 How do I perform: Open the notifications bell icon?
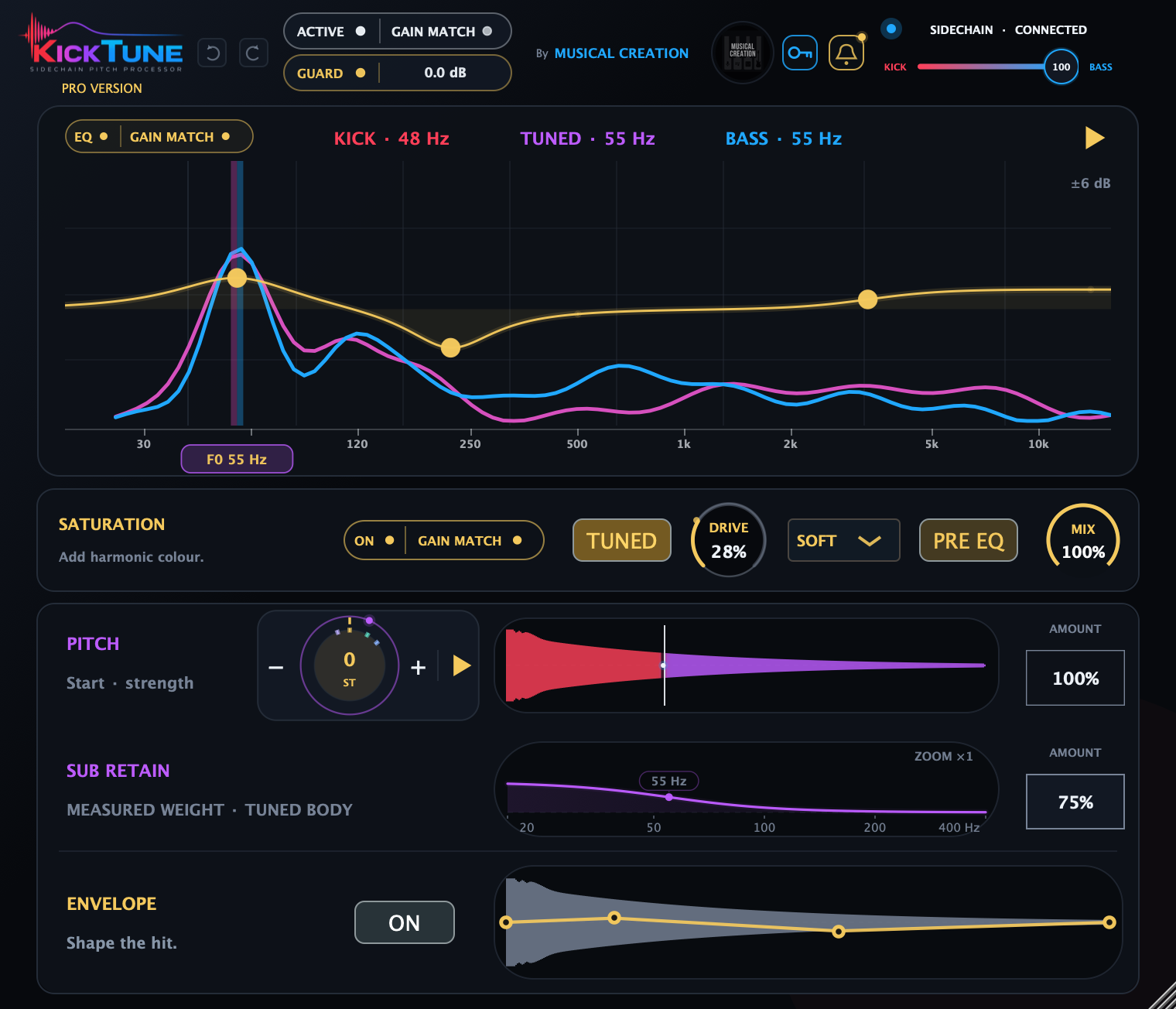[x=846, y=53]
